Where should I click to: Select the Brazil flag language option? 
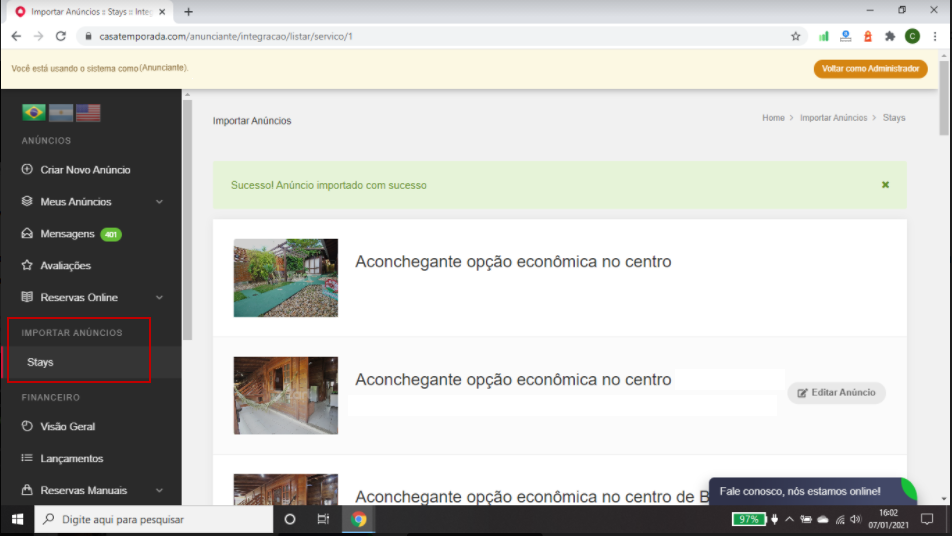[x=33, y=112]
